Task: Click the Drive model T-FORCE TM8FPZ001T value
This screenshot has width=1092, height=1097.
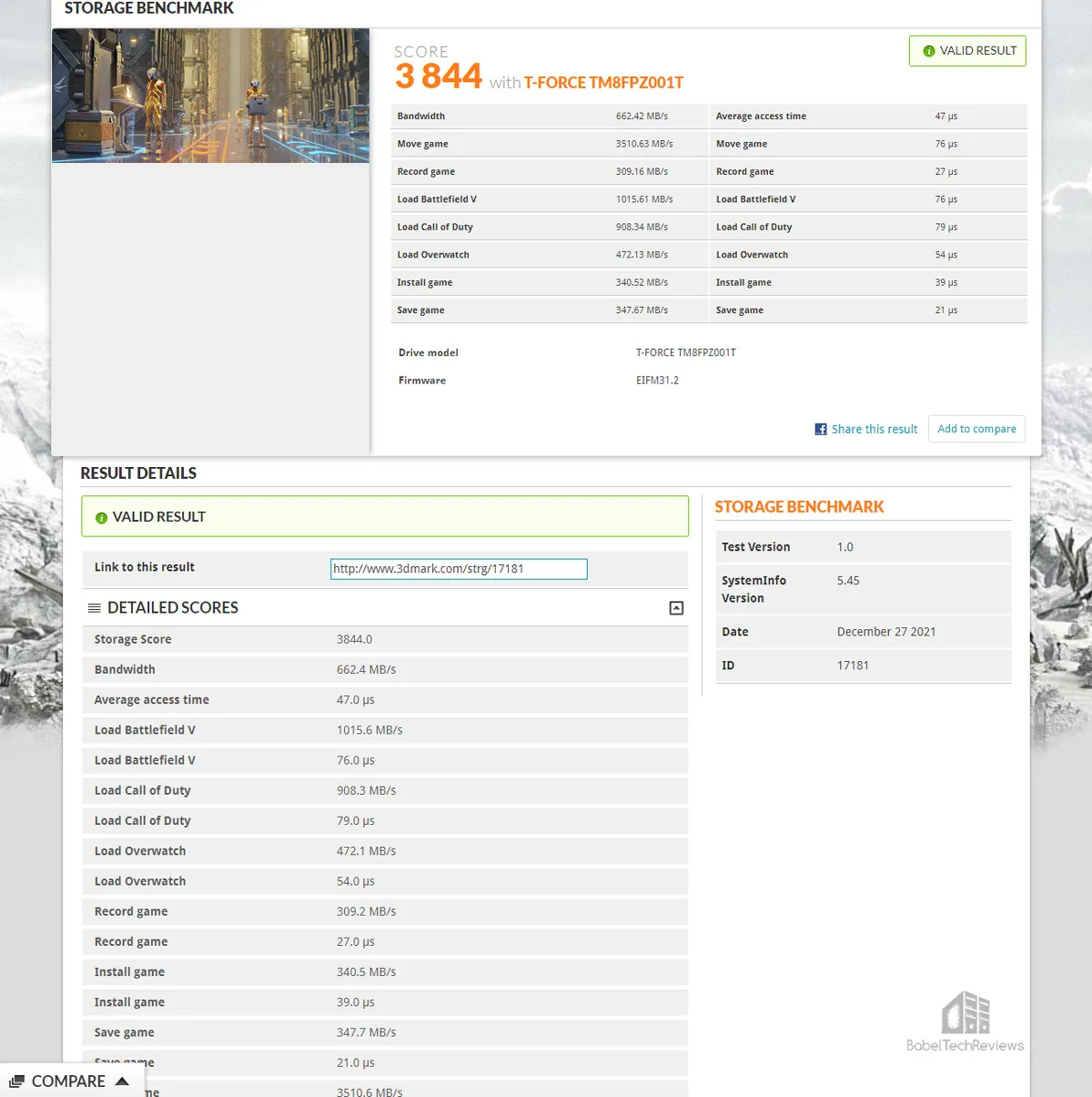Action: coord(686,353)
